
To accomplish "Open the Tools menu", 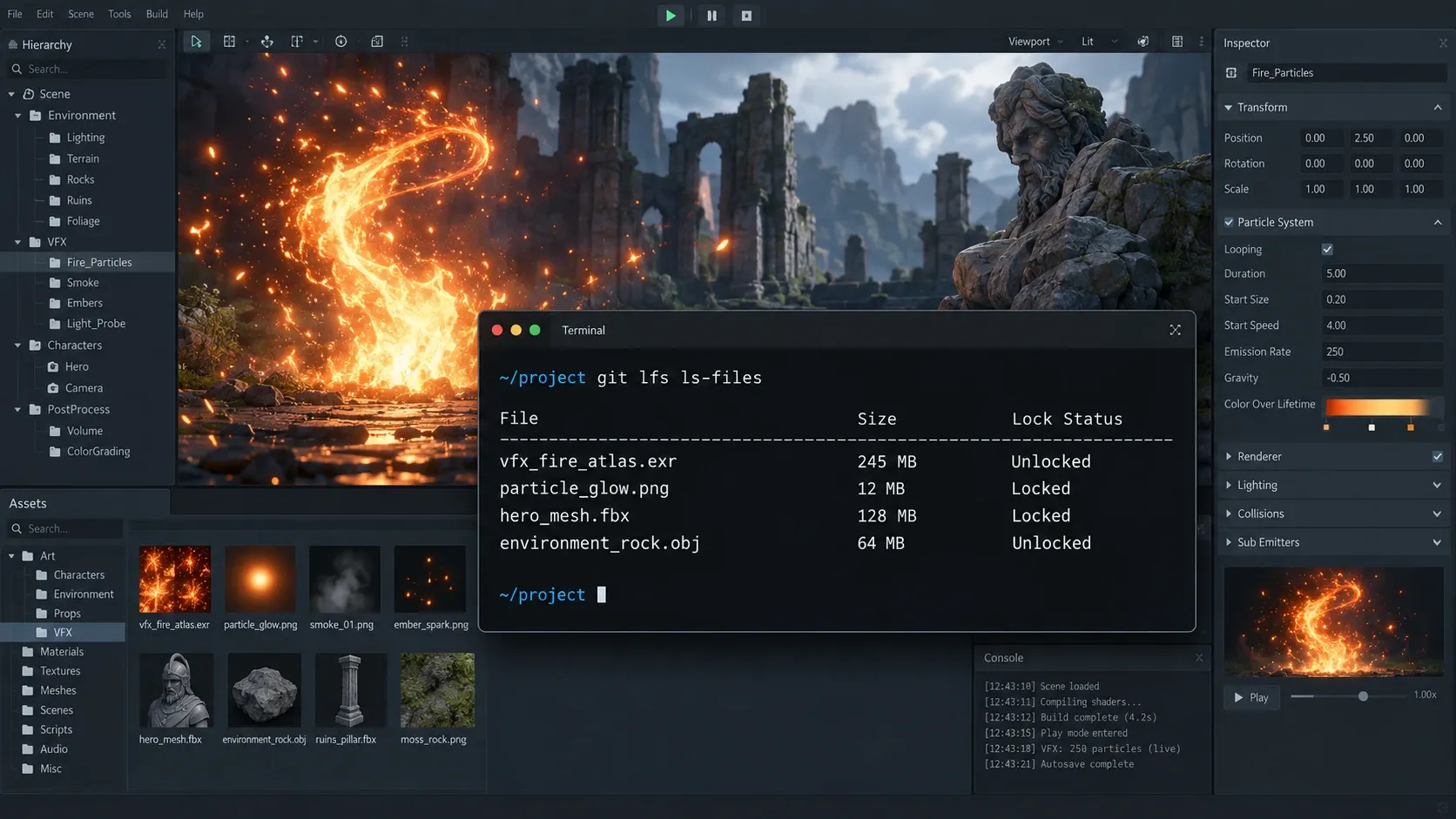I will (119, 14).
